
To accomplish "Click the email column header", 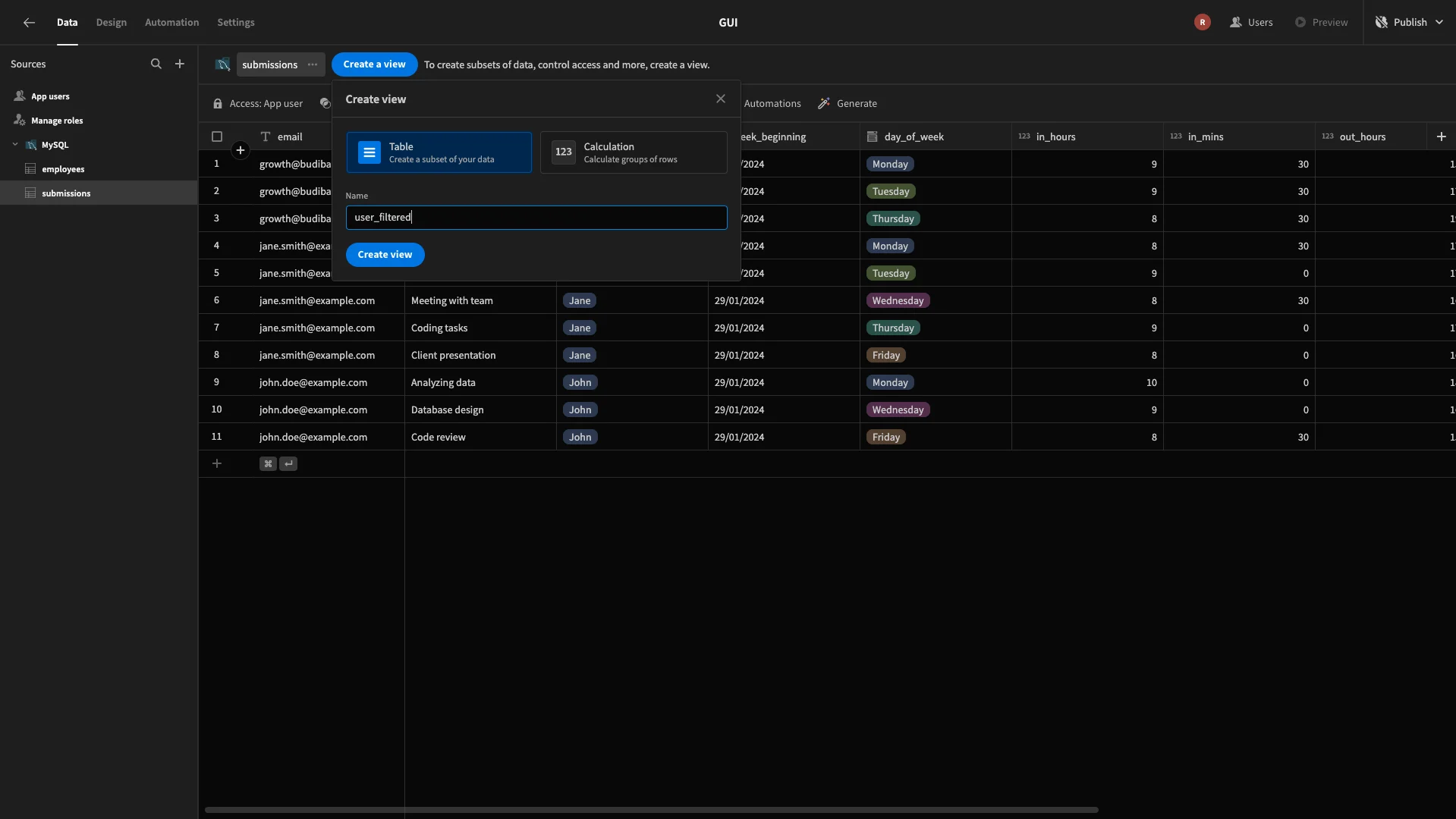I will click(289, 137).
